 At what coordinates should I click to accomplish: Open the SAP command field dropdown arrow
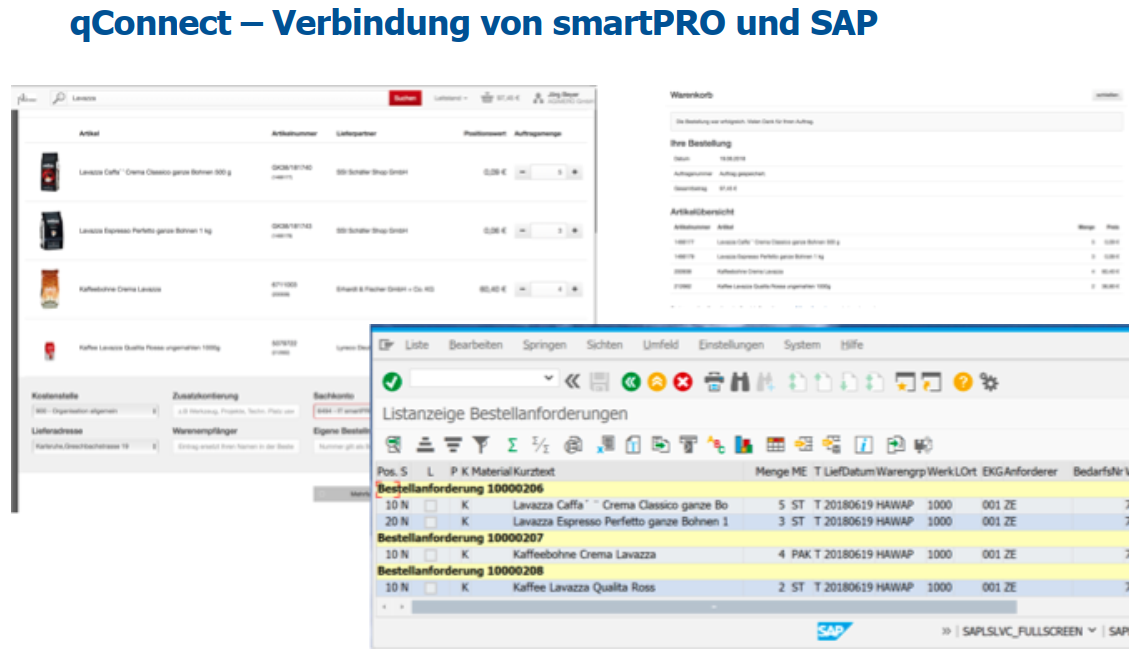tap(549, 378)
